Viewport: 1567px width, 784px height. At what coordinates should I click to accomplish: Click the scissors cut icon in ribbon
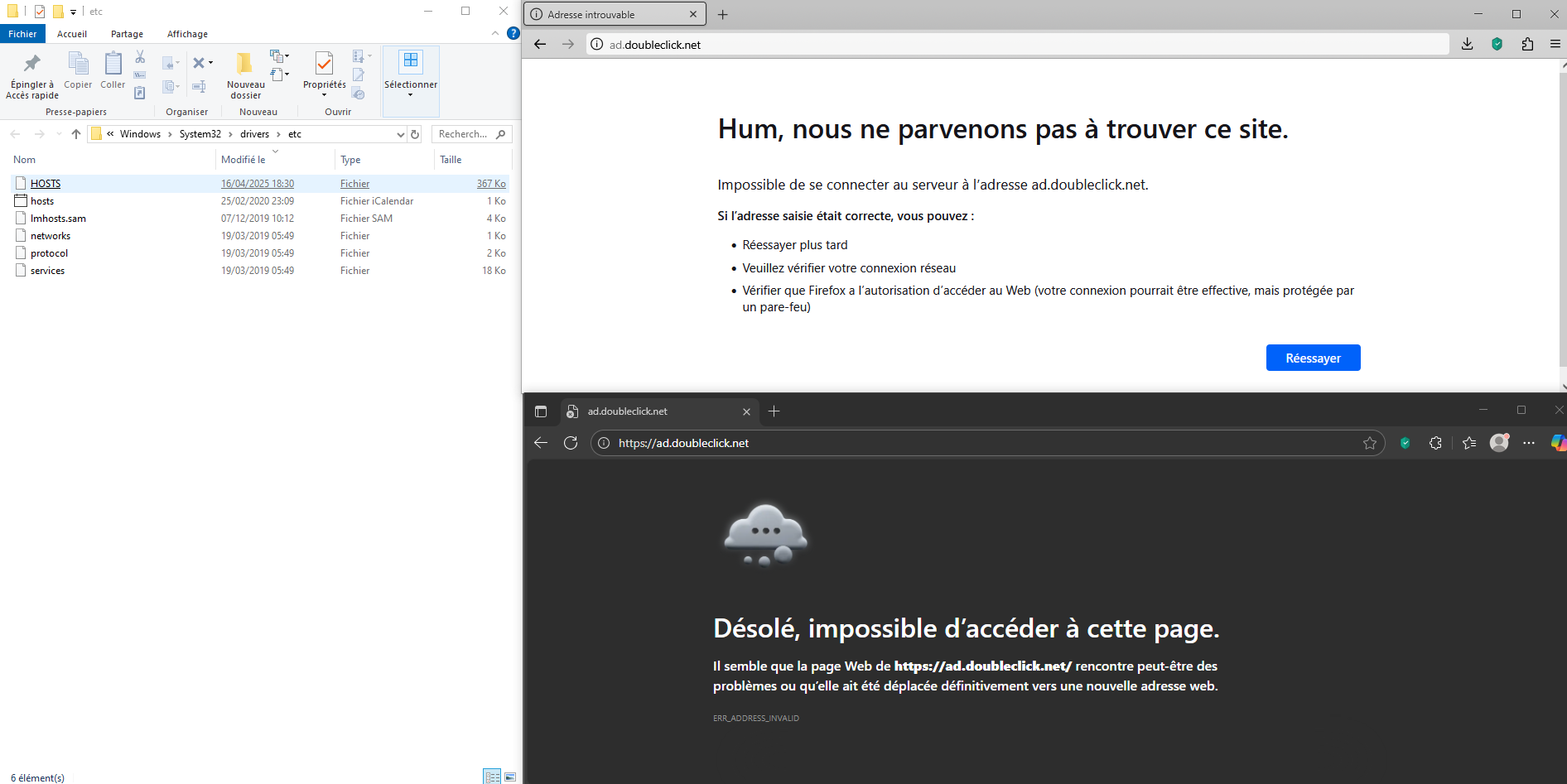coord(140,57)
